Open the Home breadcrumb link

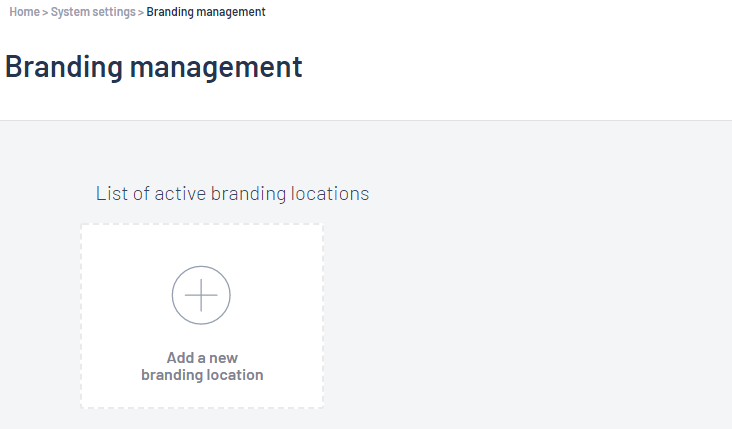(24, 12)
